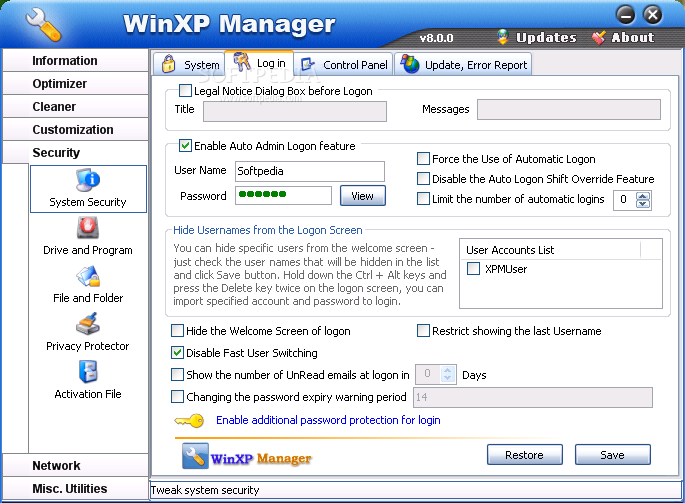685x503 pixels.
Task: Click the Restore button
Action: coord(525,455)
